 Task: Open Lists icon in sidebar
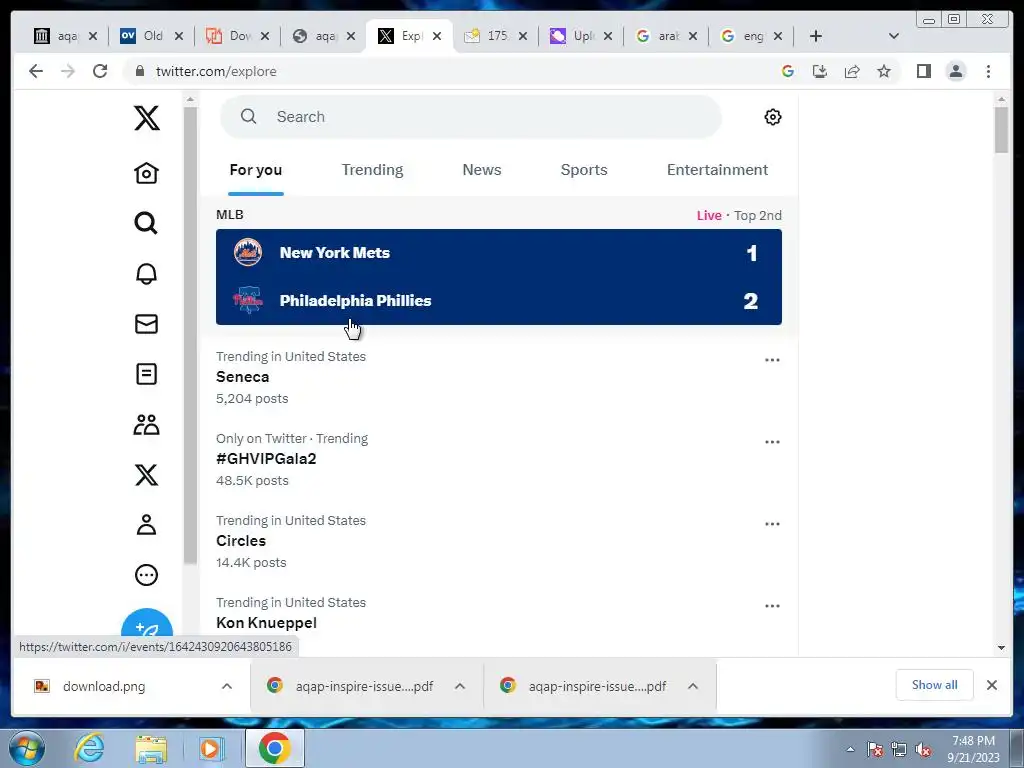[x=146, y=374]
